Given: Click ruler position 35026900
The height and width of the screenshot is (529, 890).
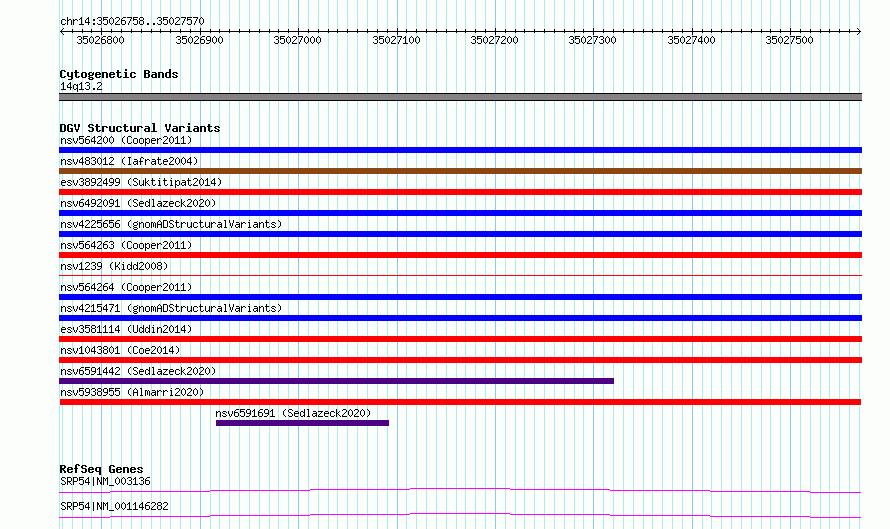Looking at the screenshot, I should [199, 40].
